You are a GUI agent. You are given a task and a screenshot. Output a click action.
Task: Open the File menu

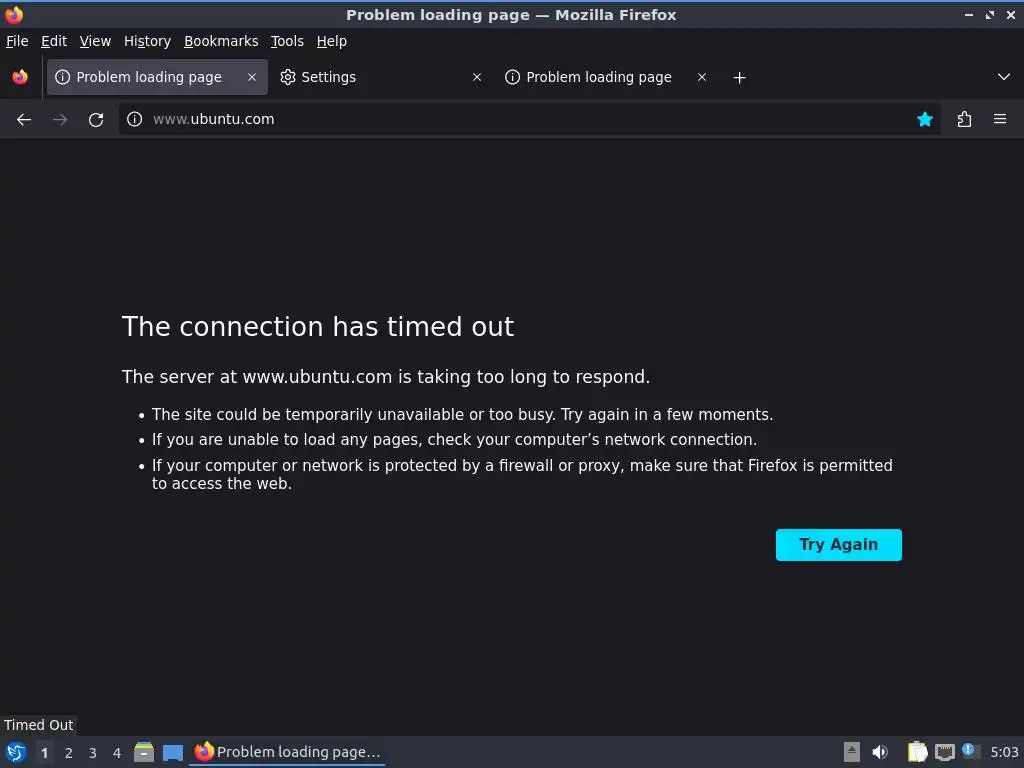(17, 41)
